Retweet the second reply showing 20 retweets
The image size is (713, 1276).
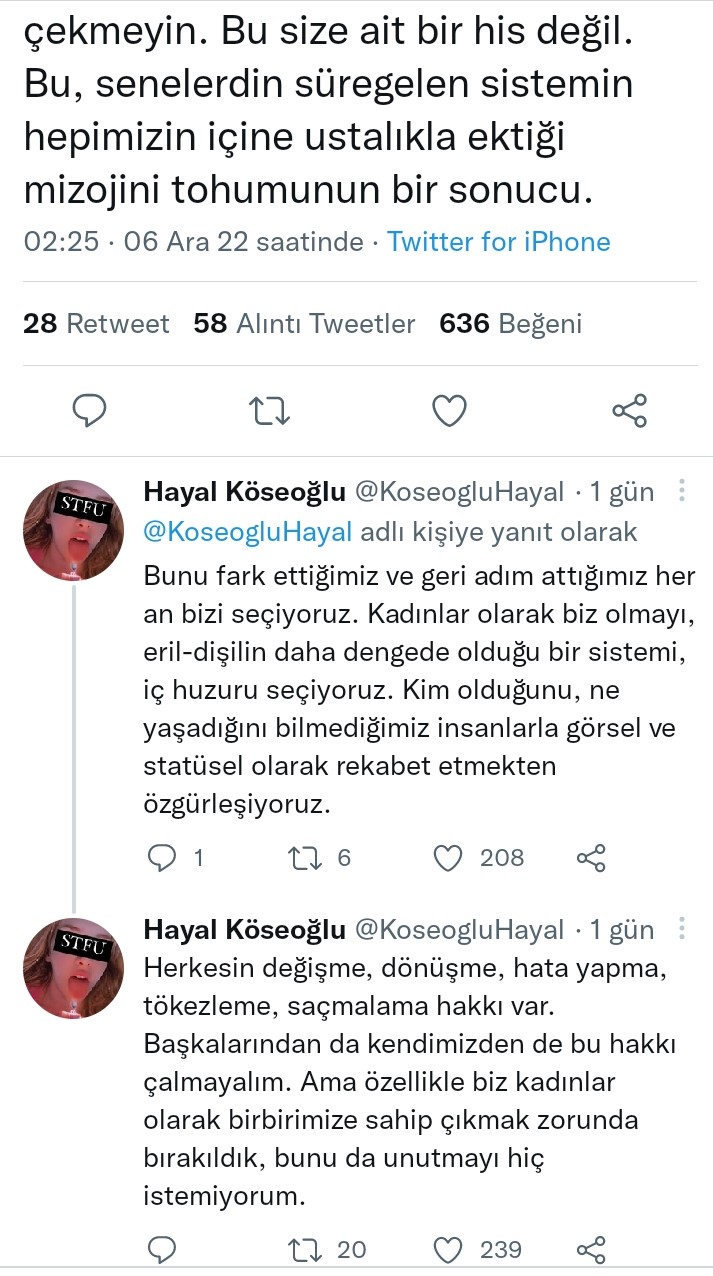coord(304,1249)
